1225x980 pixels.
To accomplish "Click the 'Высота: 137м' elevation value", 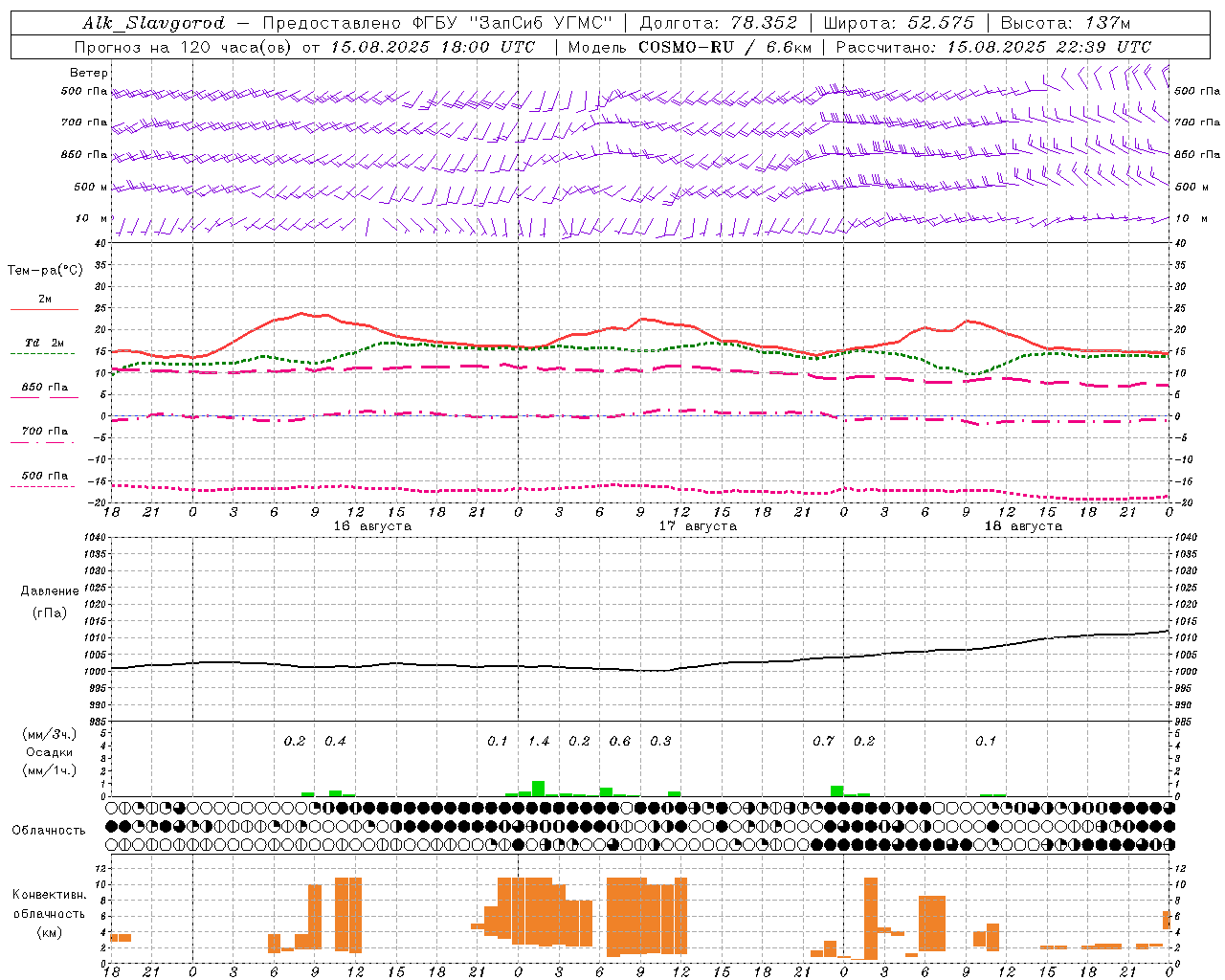I will tap(1065, 23).
